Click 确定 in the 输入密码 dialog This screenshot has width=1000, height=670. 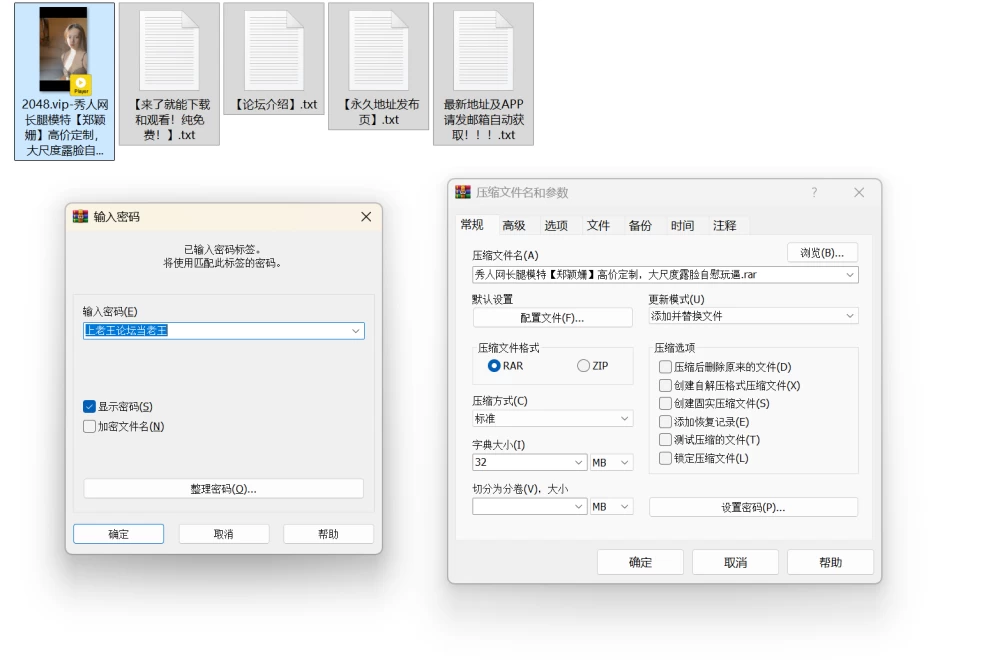point(119,534)
